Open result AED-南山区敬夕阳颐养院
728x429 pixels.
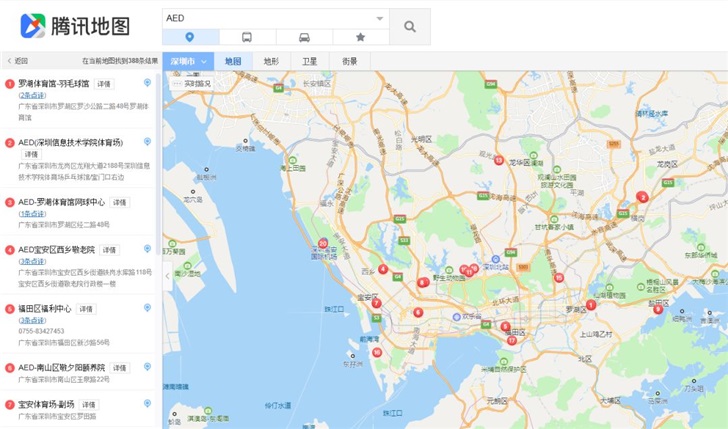tap(61, 367)
